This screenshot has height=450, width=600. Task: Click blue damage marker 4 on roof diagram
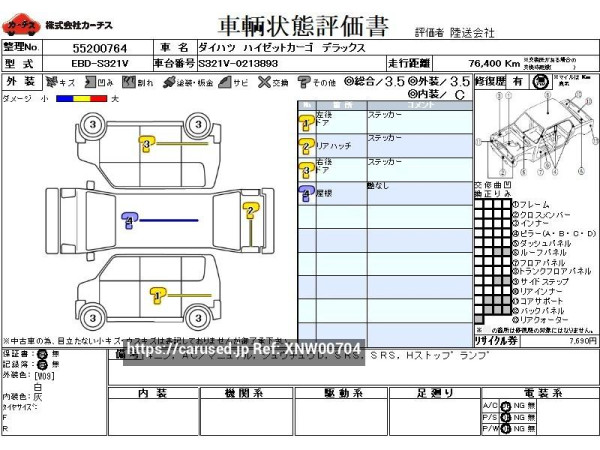click(129, 220)
